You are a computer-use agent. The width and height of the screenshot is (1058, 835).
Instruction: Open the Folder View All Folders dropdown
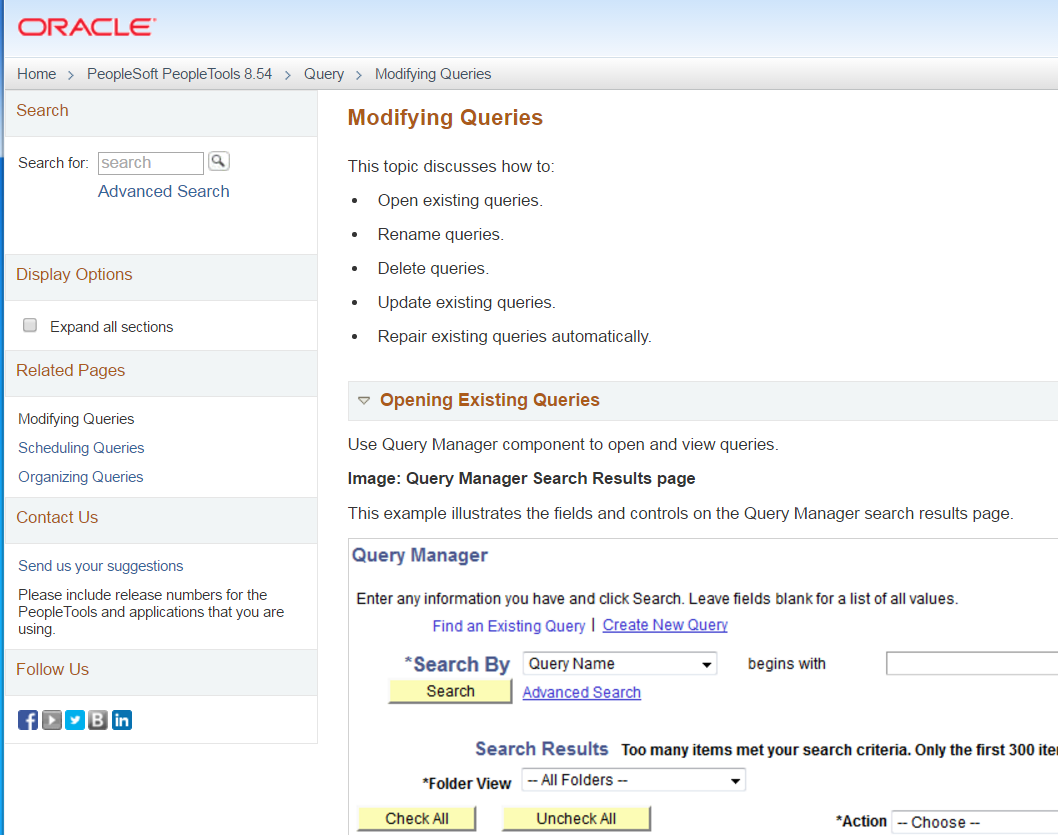pos(634,780)
